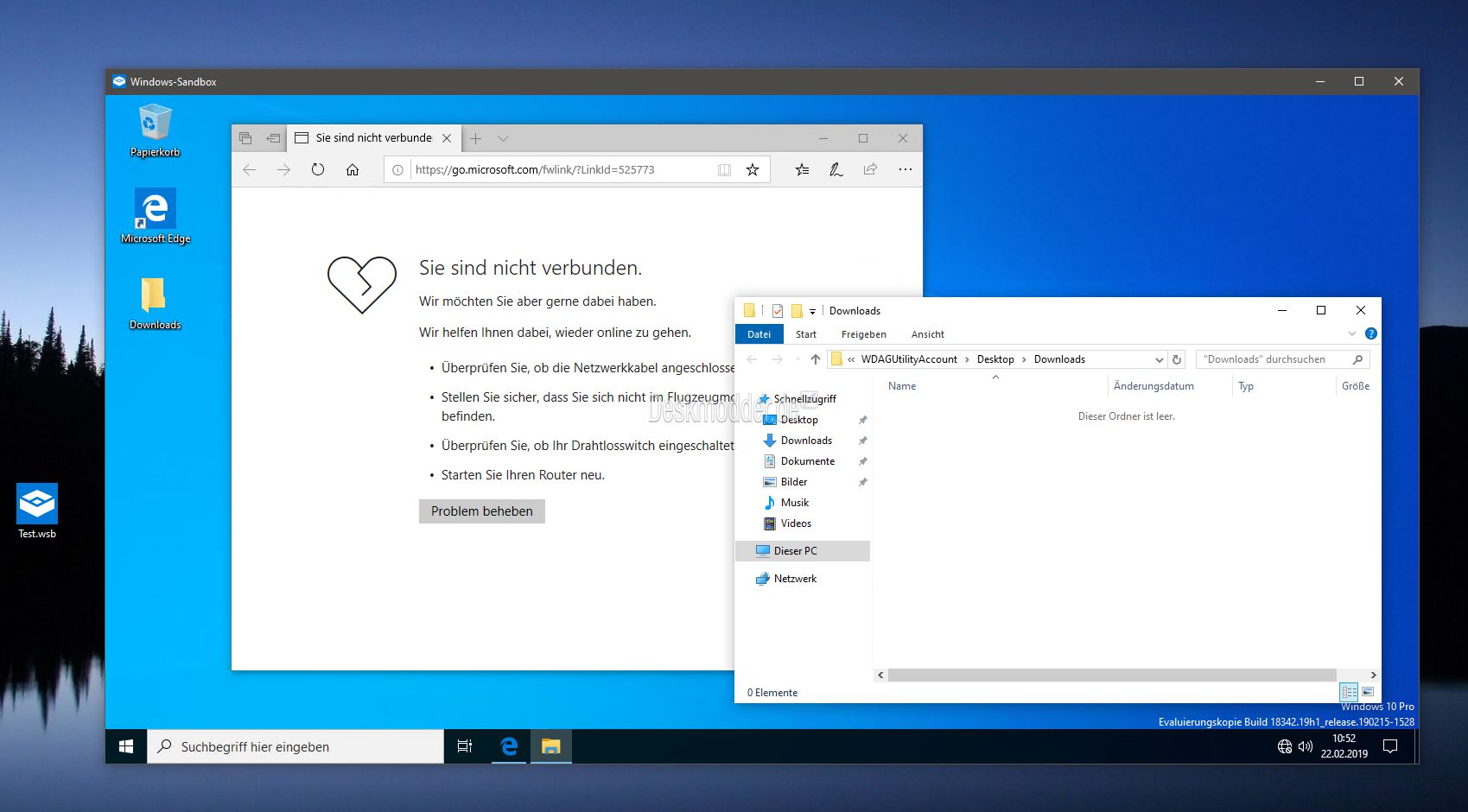Click the 'Suchbegriff hier eingeben' search box
This screenshot has height=812, width=1468.
[x=296, y=746]
